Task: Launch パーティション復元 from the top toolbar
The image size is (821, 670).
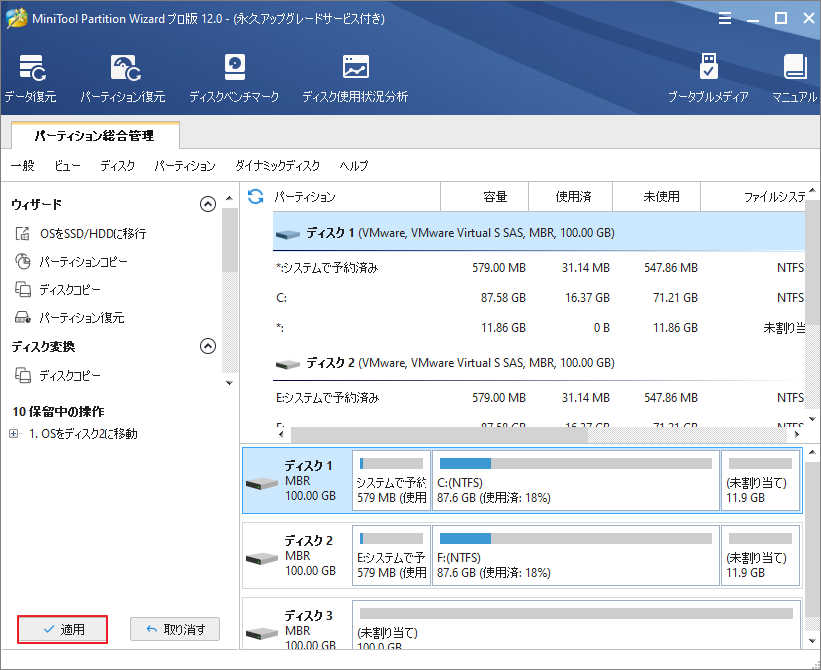Action: 123,78
